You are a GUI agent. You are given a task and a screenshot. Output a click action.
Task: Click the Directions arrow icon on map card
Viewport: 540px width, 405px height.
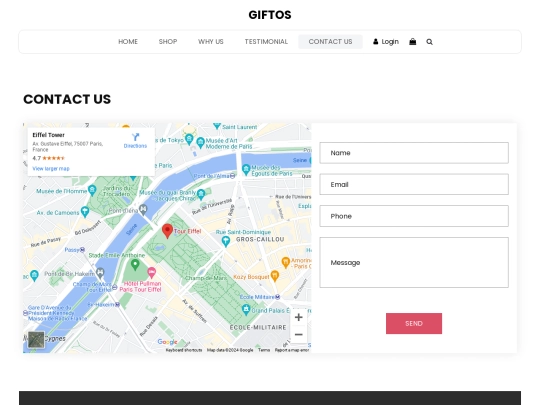tap(135, 137)
